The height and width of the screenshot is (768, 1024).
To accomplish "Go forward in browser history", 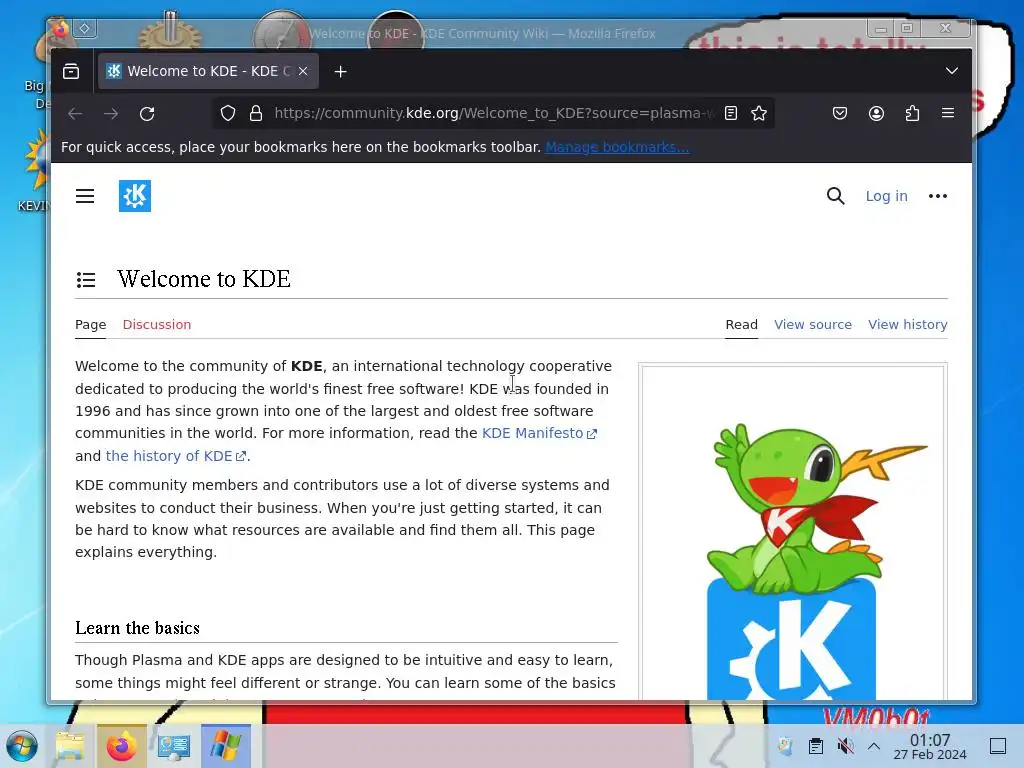I will 111,114.
